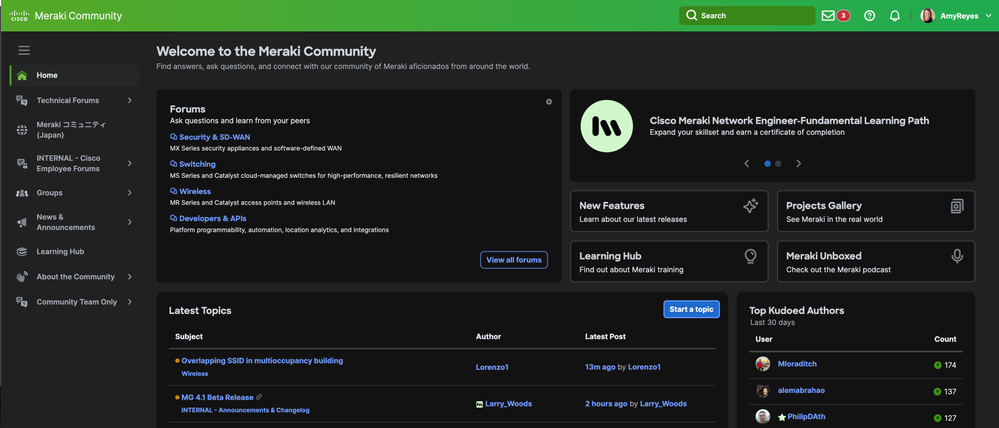Click the Meraki learning path logo
This screenshot has width=999, height=428.
pyautogui.click(x=606, y=126)
